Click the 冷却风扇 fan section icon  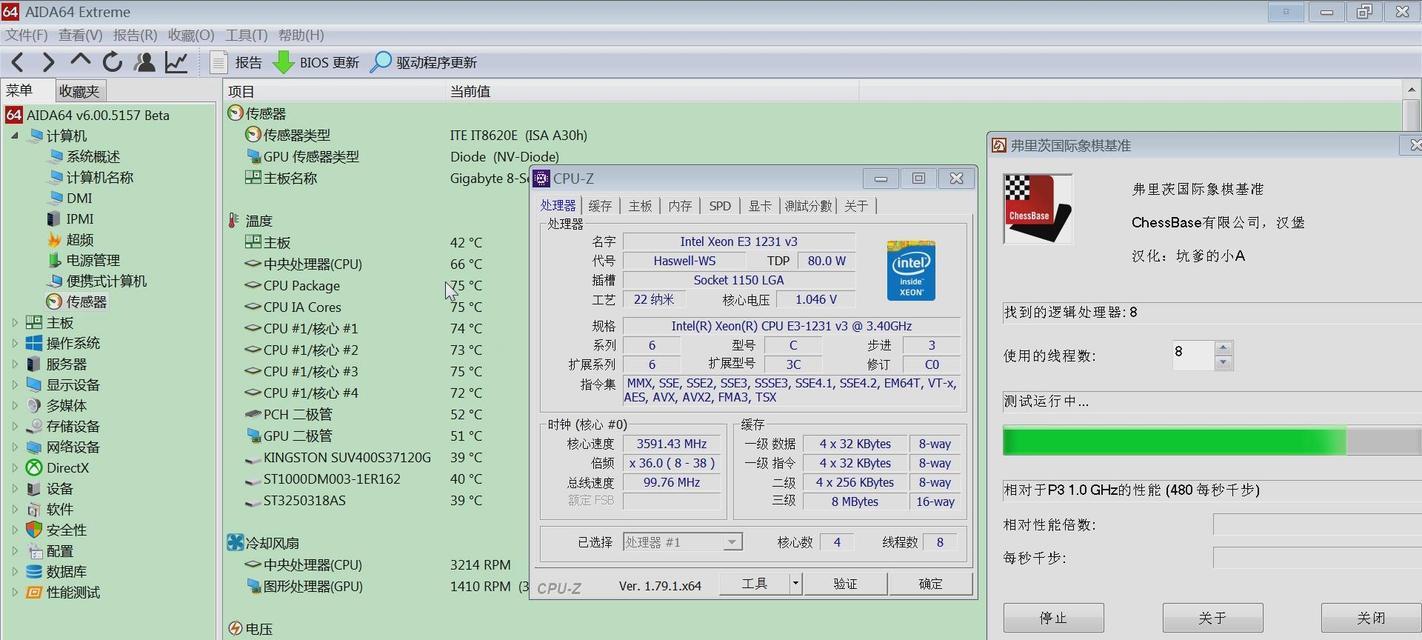(235, 542)
